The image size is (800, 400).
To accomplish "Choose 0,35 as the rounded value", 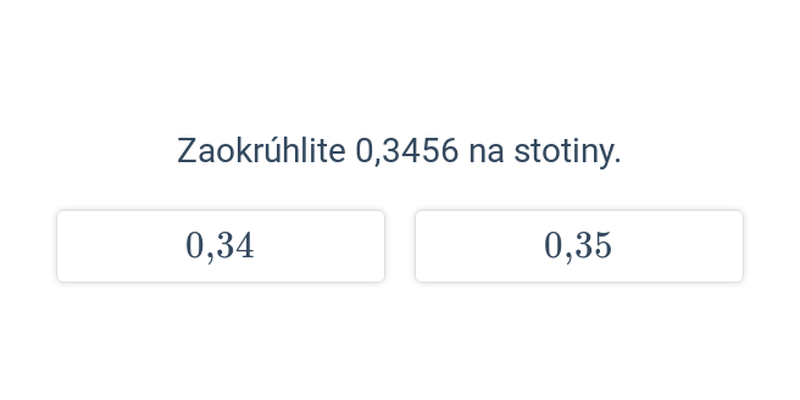I will [579, 246].
